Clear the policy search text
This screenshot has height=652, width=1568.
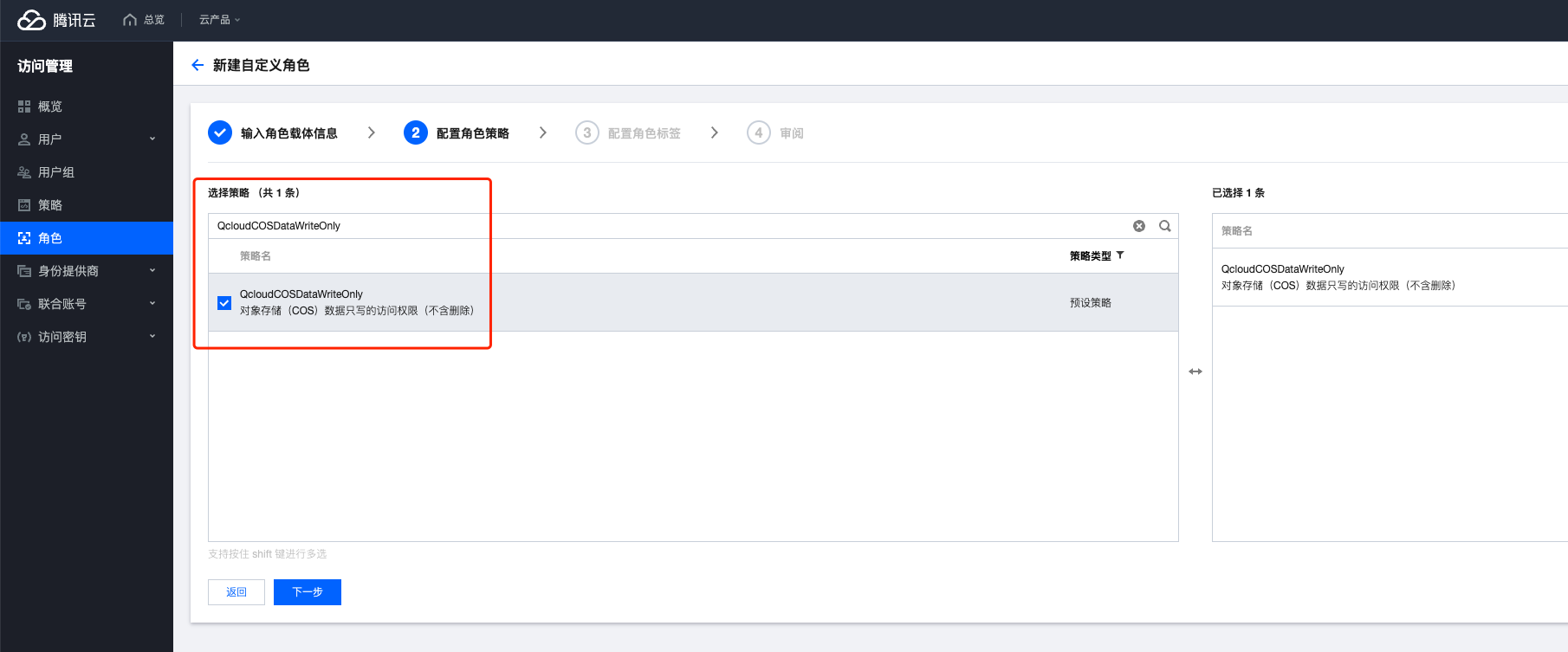click(1139, 226)
